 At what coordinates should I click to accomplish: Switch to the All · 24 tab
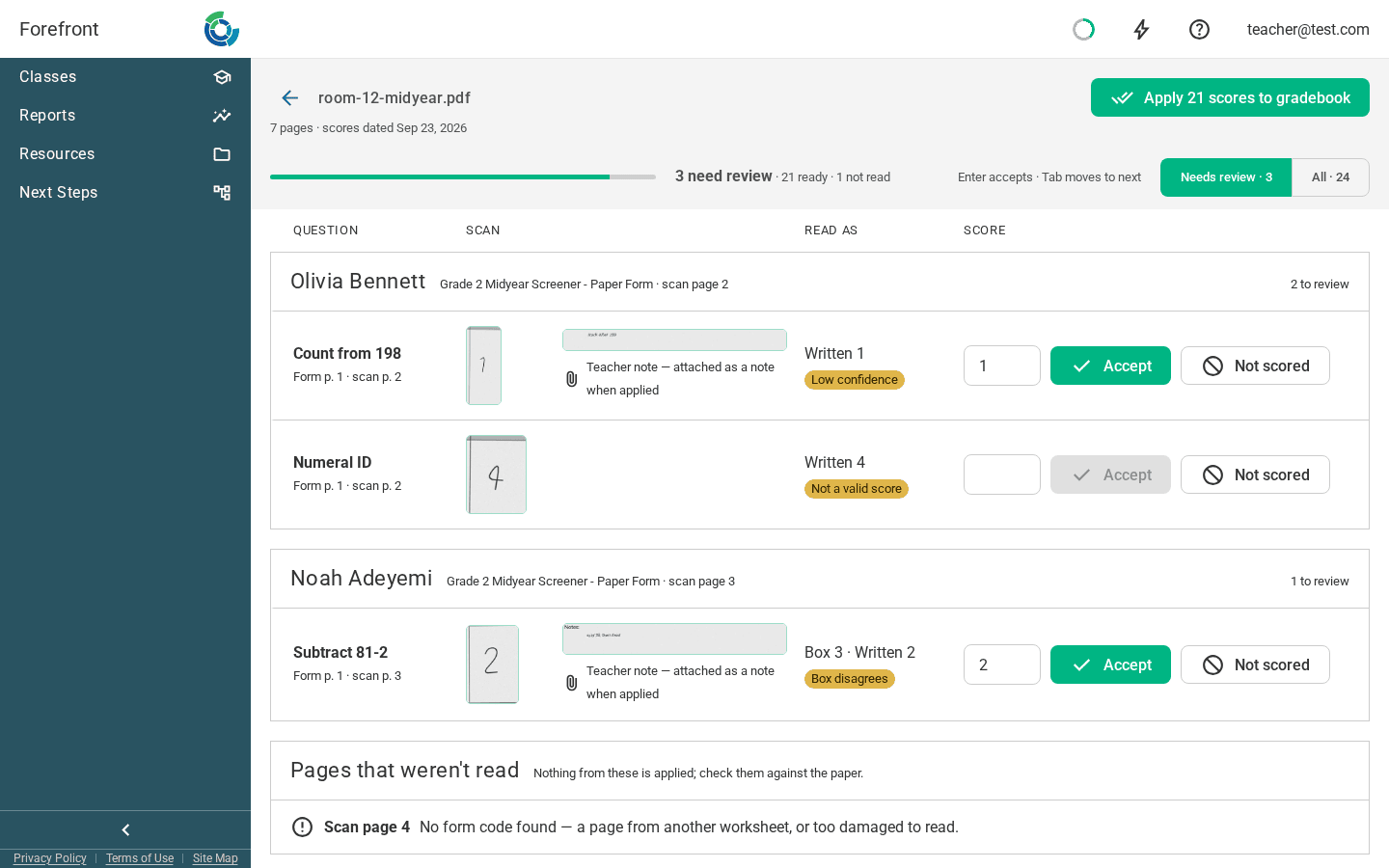click(1330, 177)
